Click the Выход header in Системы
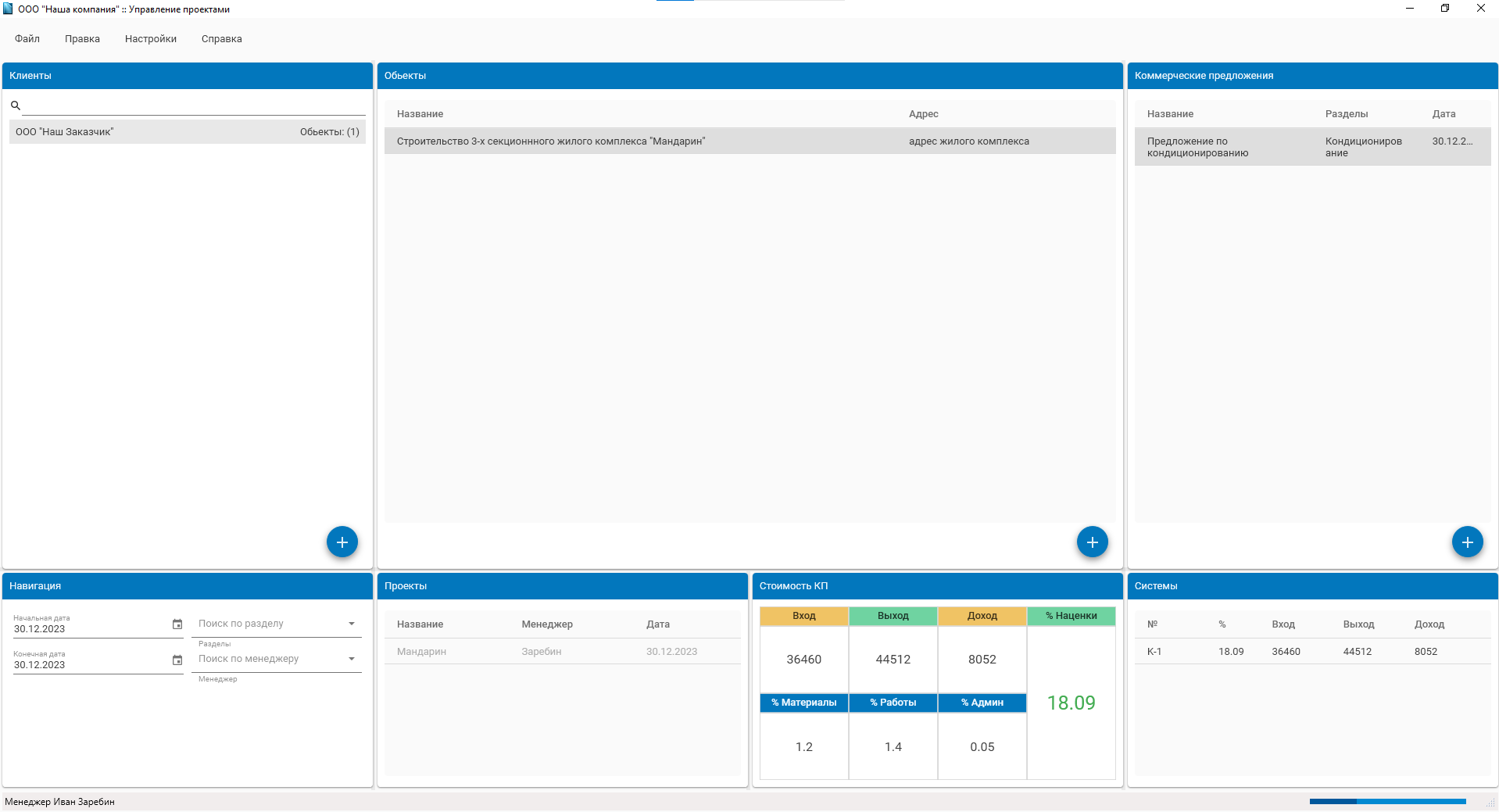Screen dimensions: 1499x812 1358,624
